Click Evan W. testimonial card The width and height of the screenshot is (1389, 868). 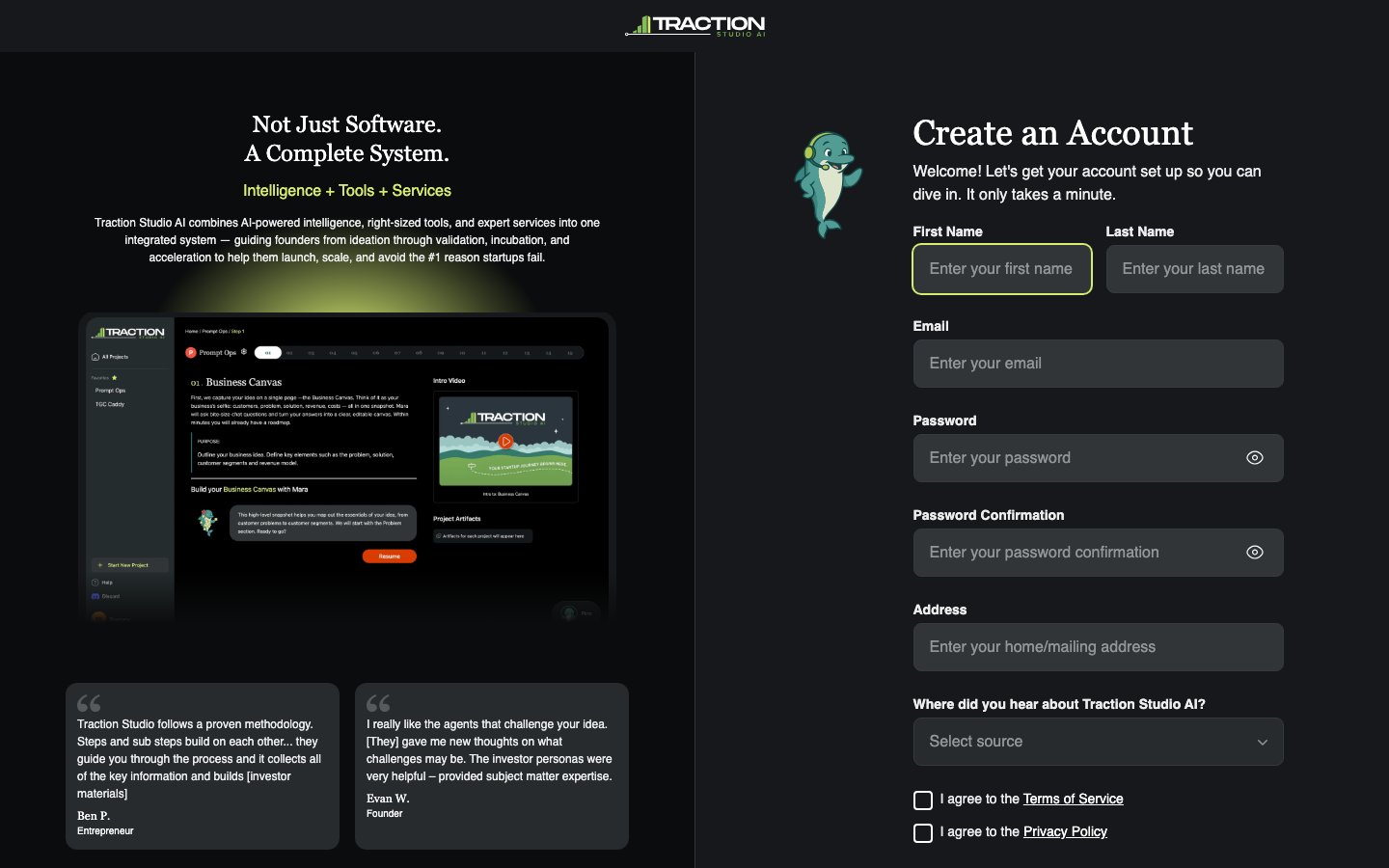click(492, 767)
